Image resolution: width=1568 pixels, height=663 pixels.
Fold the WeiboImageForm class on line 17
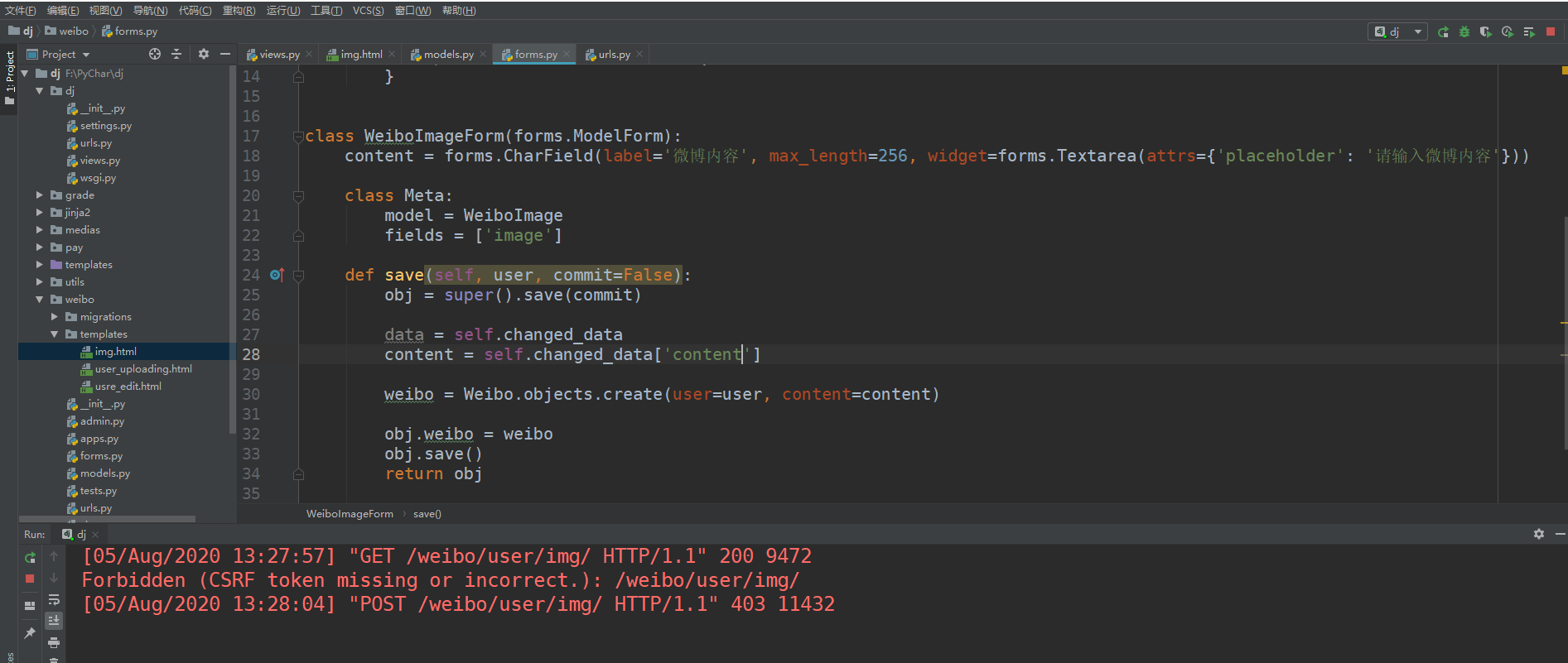coord(298,137)
